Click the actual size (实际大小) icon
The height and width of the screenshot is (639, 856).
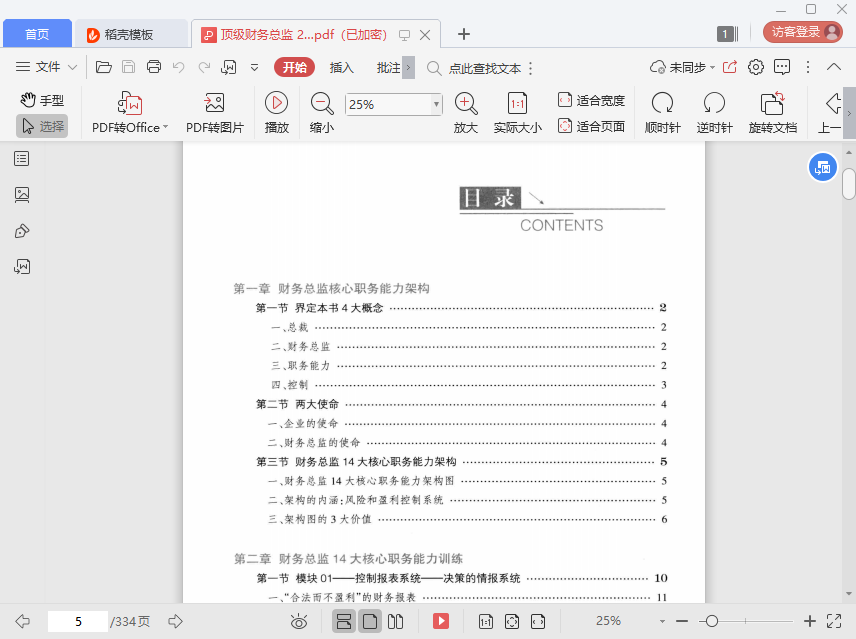(x=517, y=103)
